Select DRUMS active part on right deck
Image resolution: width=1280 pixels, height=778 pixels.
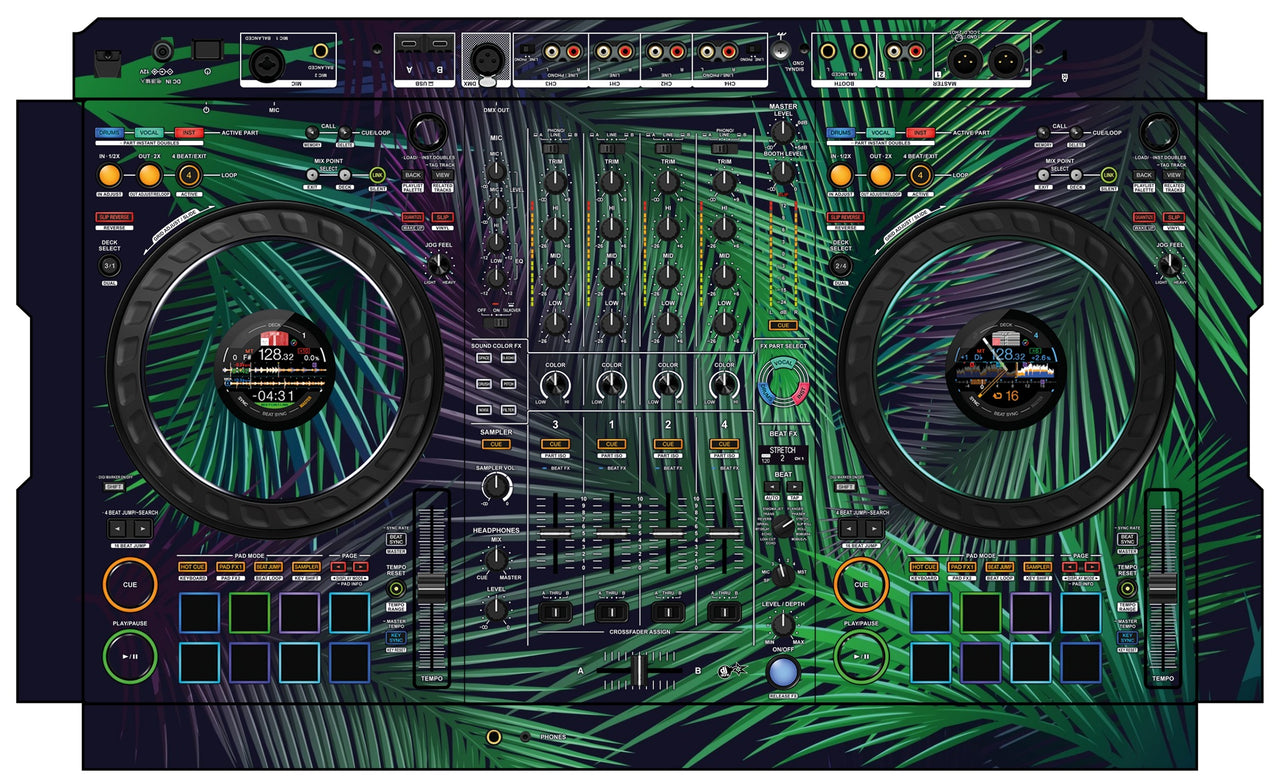click(841, 132)
